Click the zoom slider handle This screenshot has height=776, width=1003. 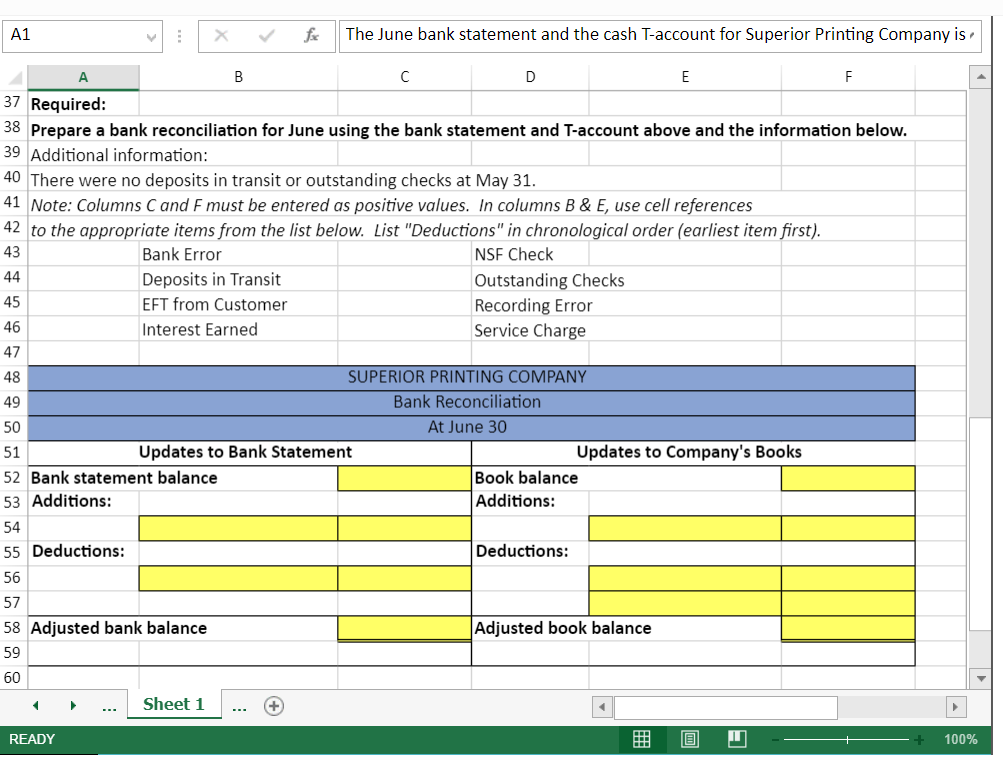847,740
